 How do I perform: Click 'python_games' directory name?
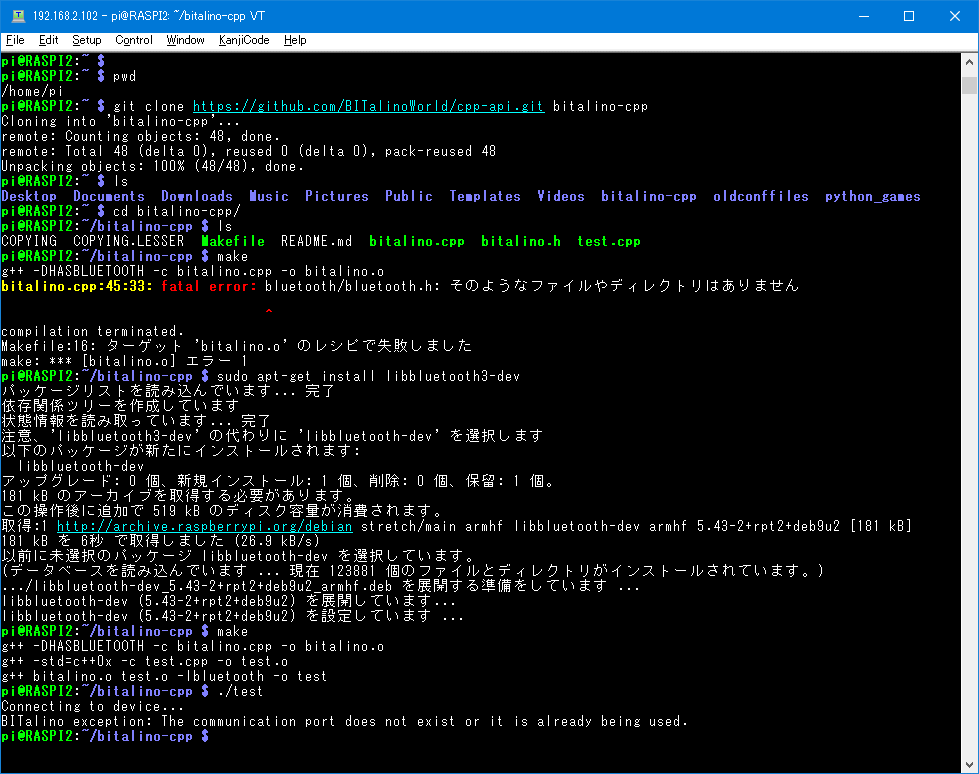click(x=873, y=196)
